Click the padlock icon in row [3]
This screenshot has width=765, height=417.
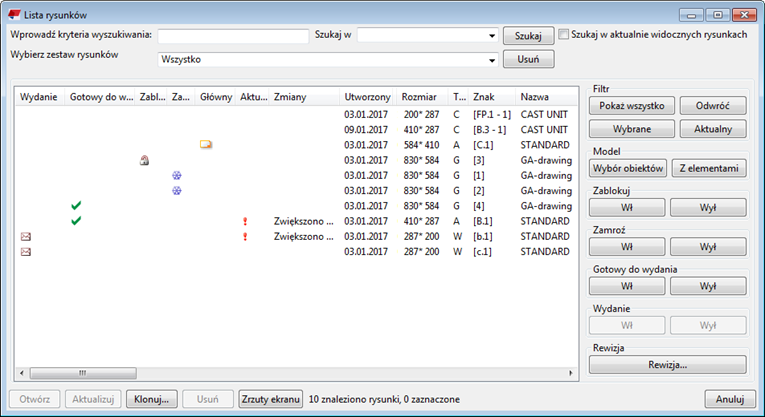coord(144,160)
